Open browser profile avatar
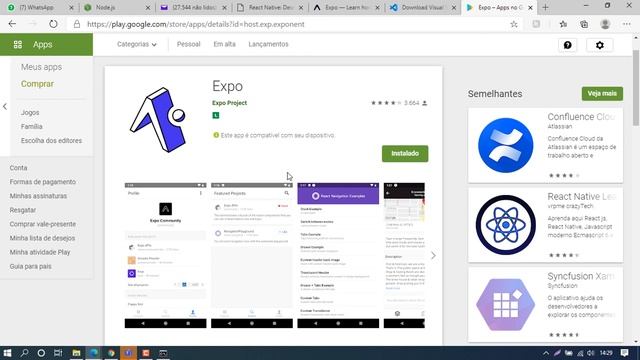The image size is (640, 360). pyautogui.click(x=605, y=24)
